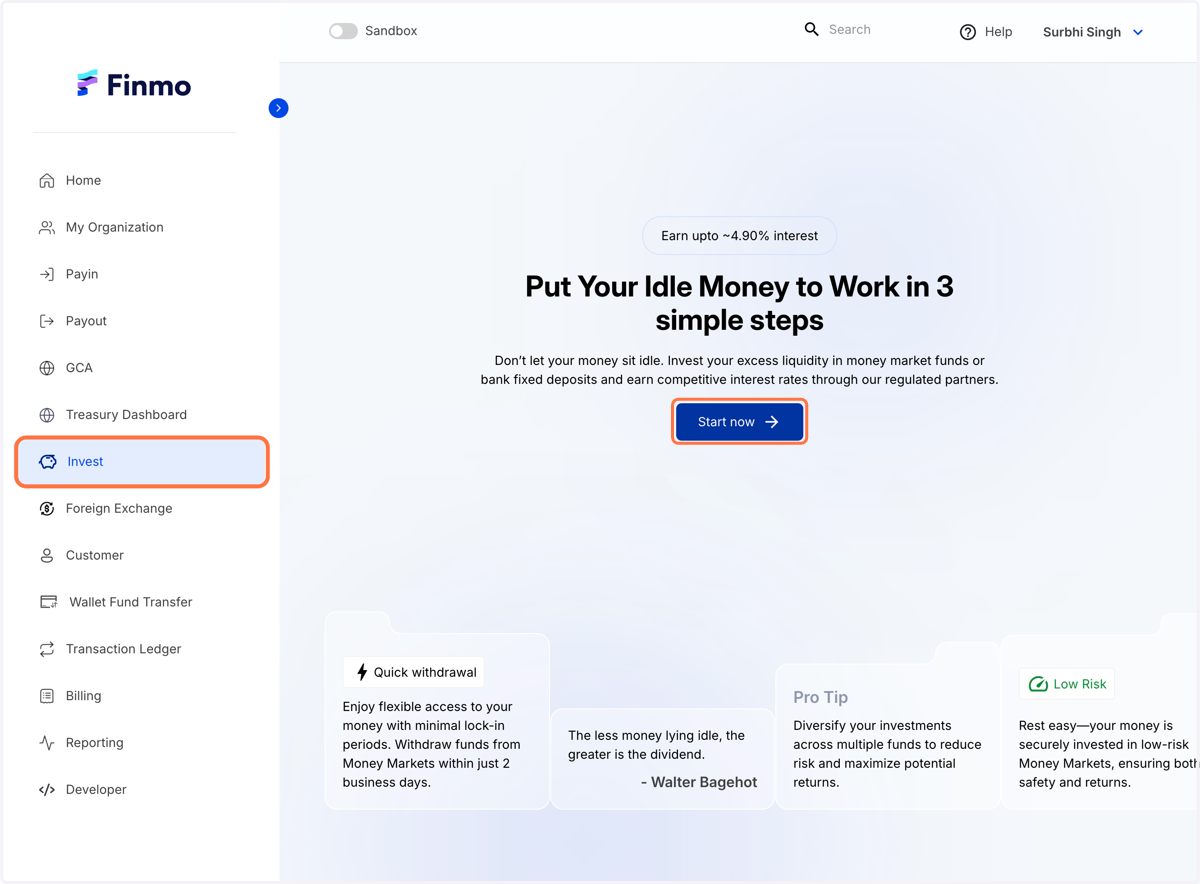Click the Payin arrow icon
Image resolution: width=1200 pixels, height=884 pixels.
[47, 274]
